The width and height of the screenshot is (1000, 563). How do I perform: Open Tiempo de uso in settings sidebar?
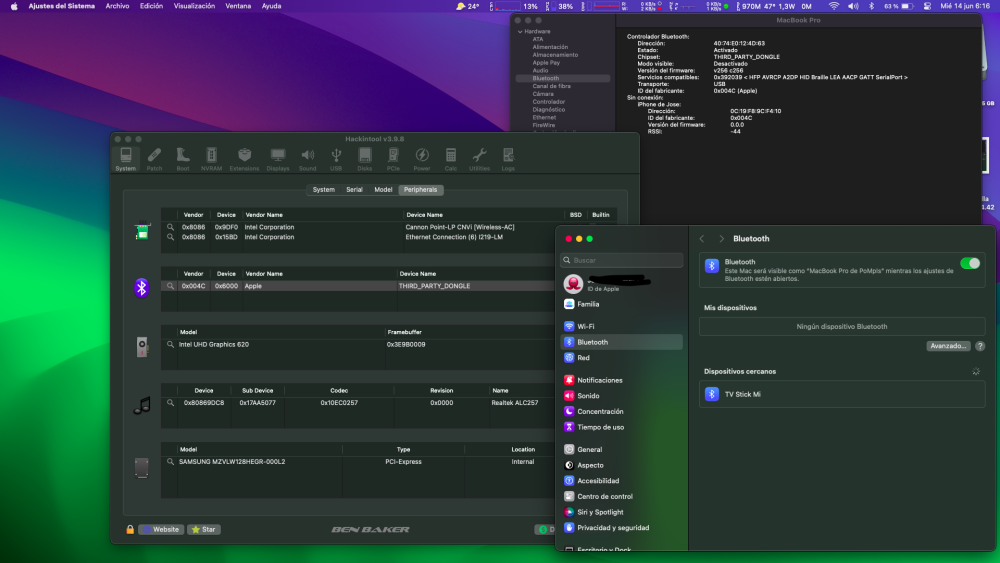[x=622, y=427]
